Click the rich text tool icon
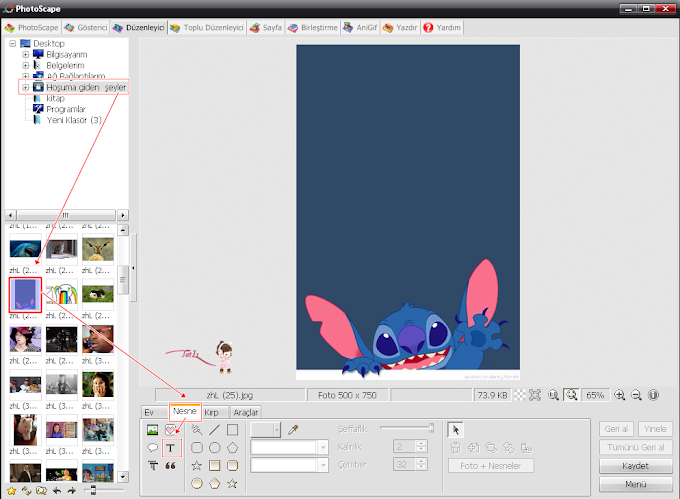The image size is (680, 499). coord(152,465)
